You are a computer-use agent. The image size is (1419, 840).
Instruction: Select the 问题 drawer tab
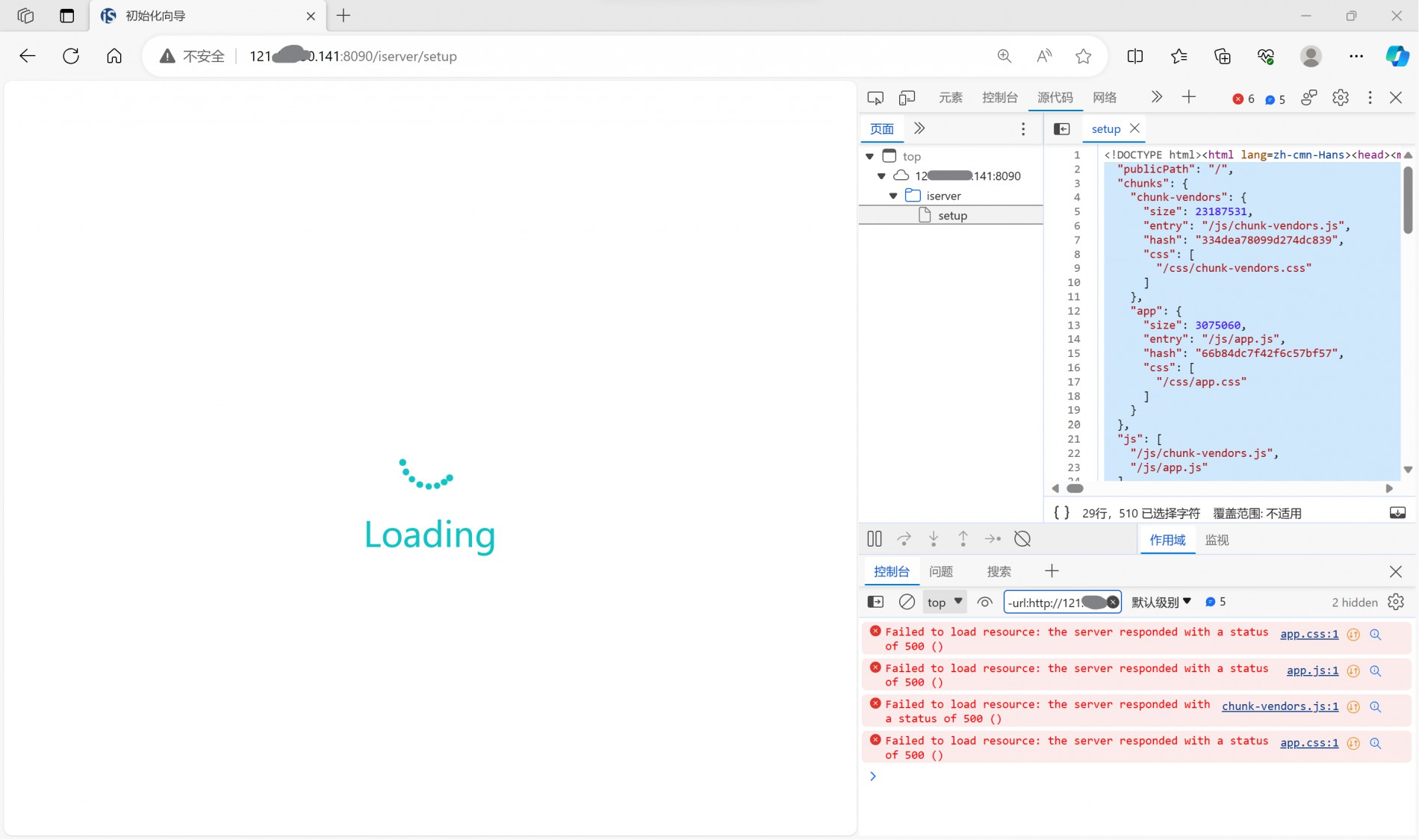pyautogui.click(x=941, y=571)
